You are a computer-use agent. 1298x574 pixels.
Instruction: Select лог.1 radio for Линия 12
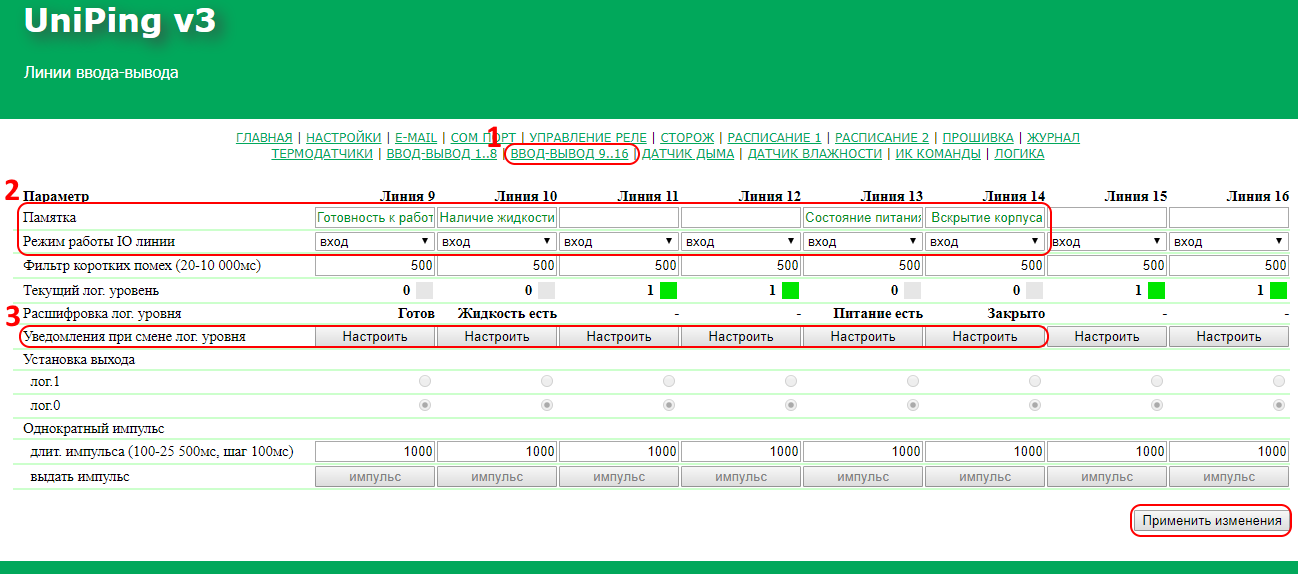click(x=791, y=382)
